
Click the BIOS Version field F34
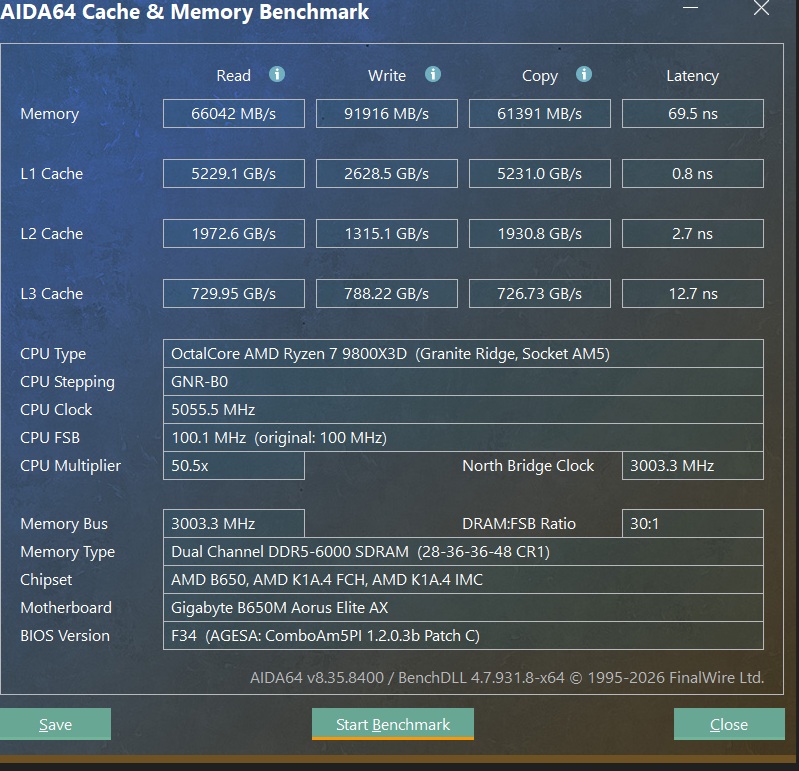click(463, 635)
